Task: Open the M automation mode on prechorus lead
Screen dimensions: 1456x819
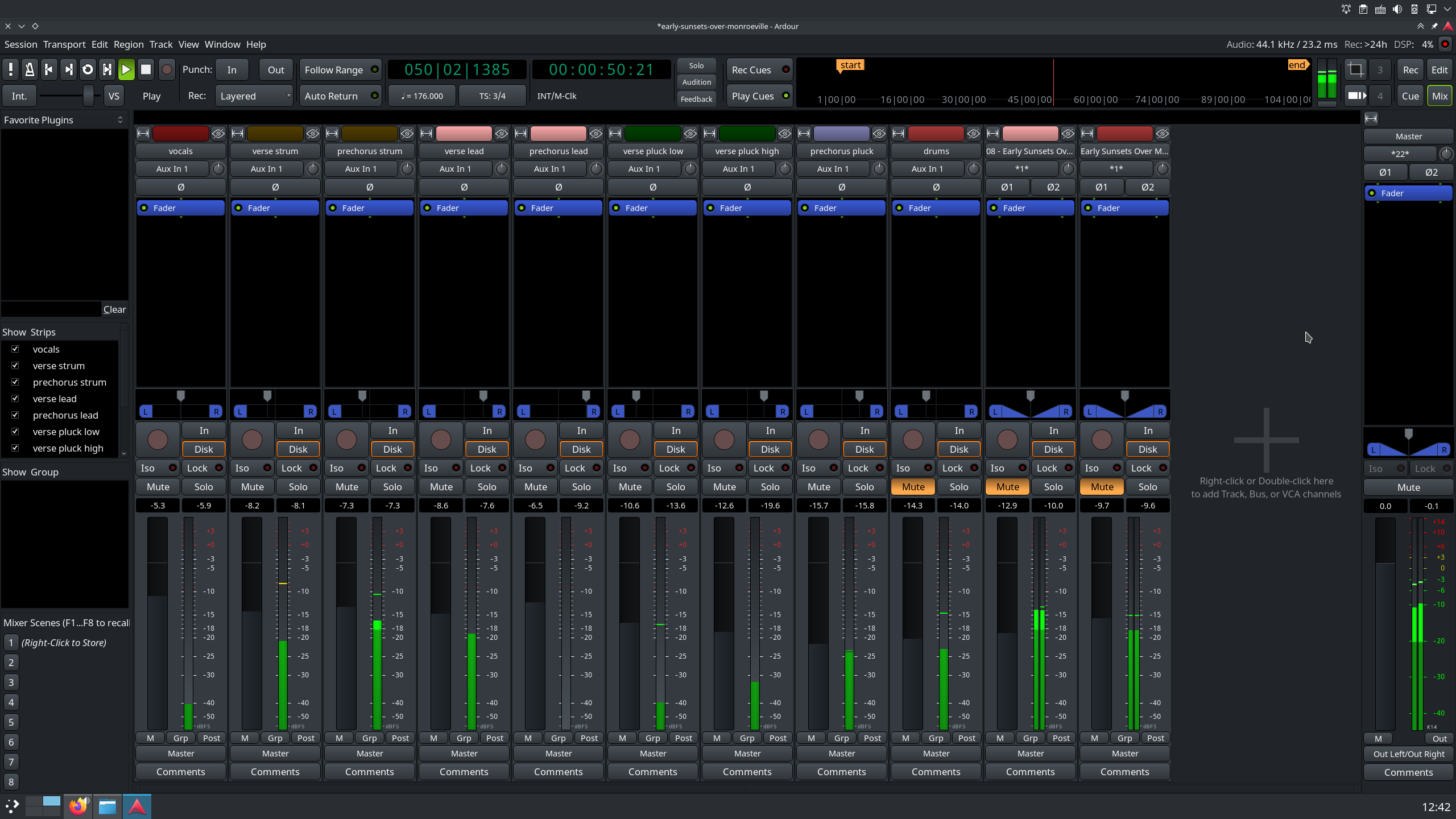Action: point(528,738)
